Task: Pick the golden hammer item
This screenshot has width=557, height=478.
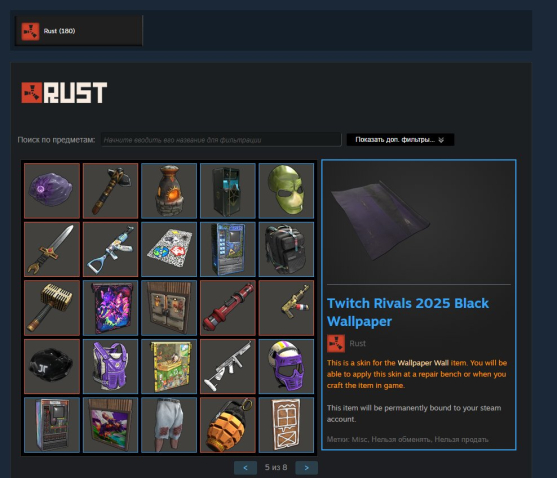Action: tap(52, 308)
